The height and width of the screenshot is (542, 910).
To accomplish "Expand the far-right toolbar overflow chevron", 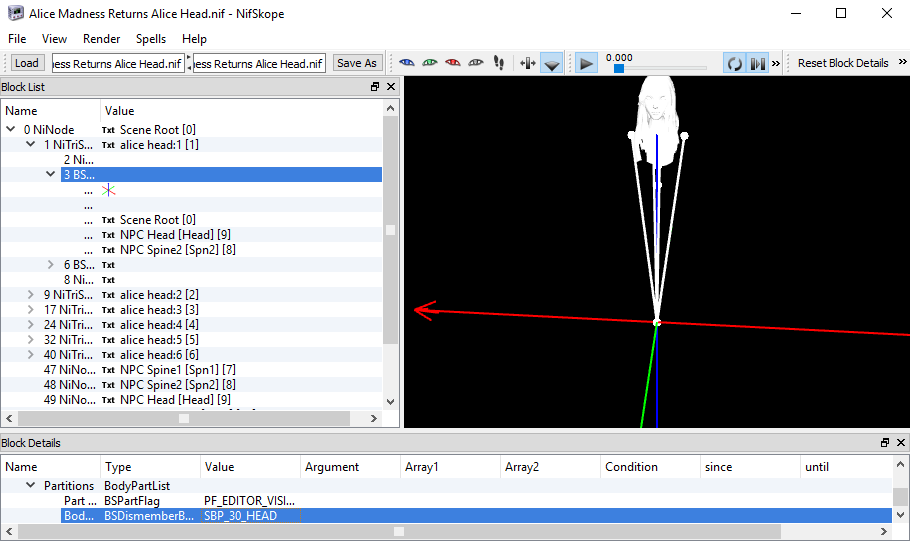I will 902,62.
